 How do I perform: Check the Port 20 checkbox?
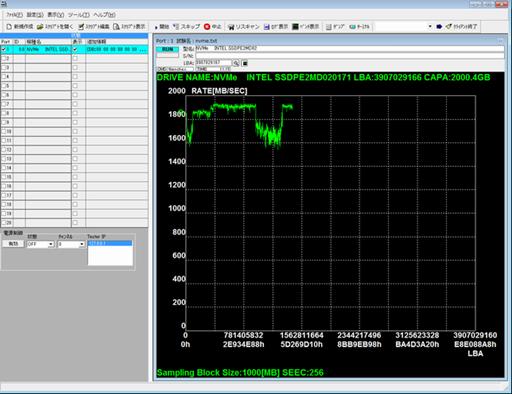click(4, 222)
